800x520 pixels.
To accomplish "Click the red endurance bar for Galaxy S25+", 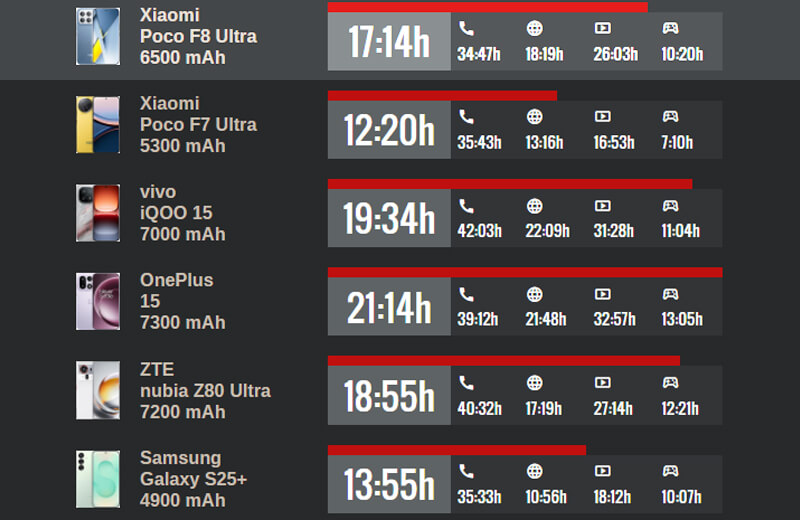I will (456, 450).
